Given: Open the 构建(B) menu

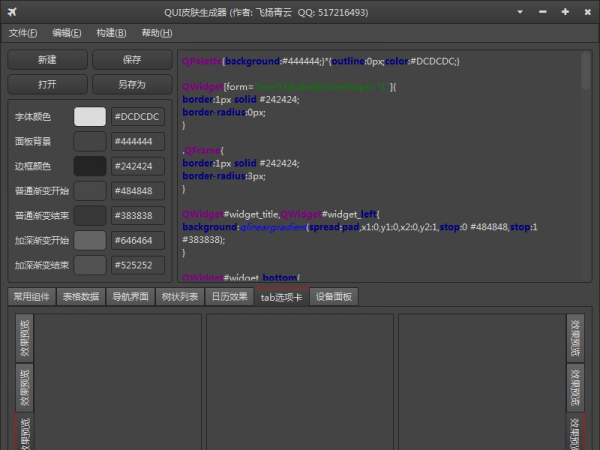Looking at the screenshot, I should 112,33.
